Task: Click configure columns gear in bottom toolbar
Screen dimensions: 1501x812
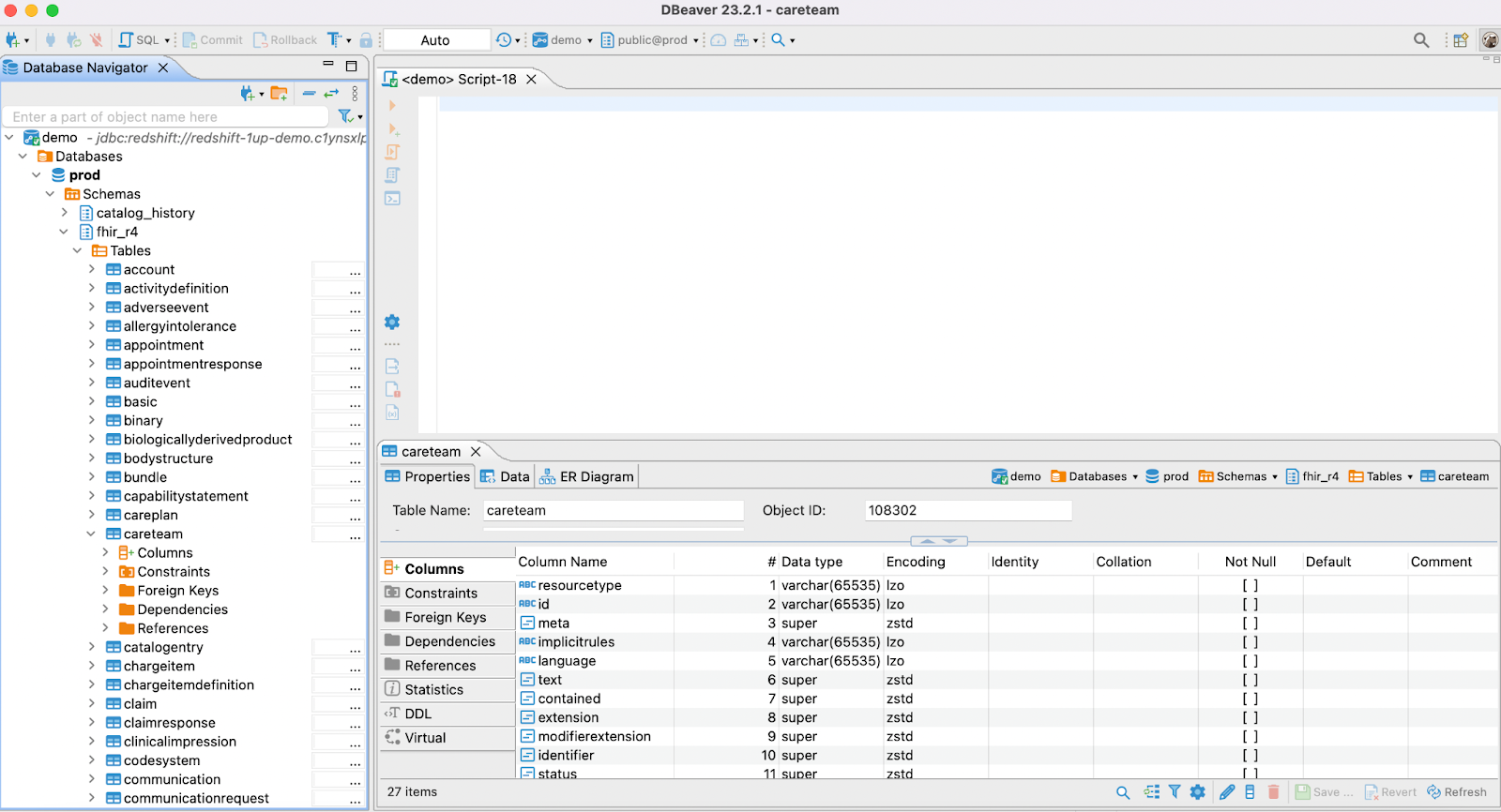Action: 1198,792
